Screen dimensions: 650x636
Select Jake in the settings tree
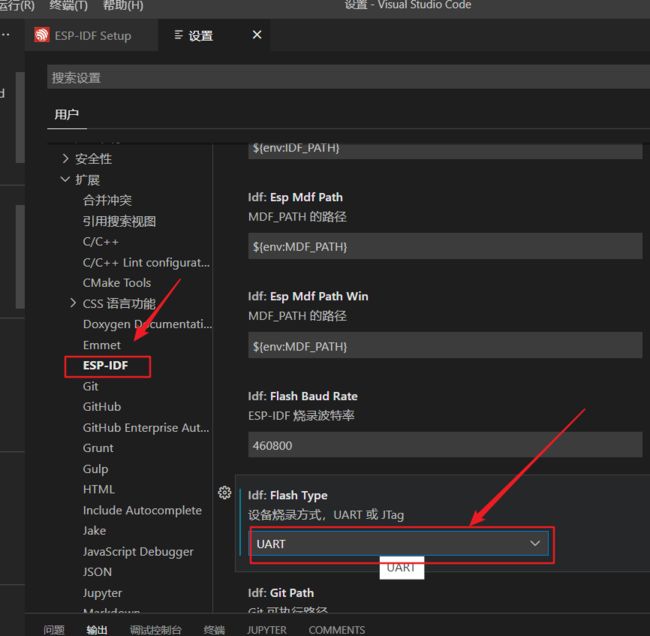click(94, 531)
